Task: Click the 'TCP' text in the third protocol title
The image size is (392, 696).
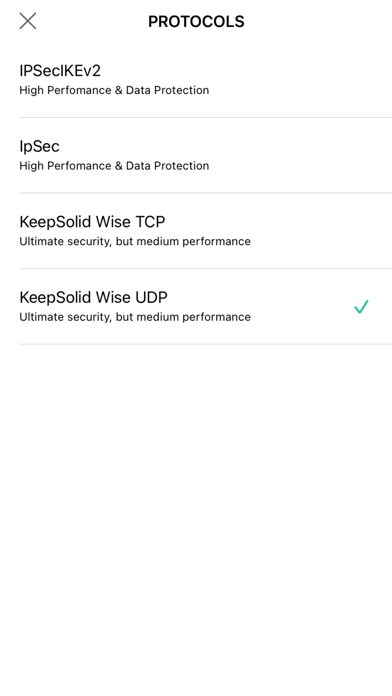Action: pos(150,221)
